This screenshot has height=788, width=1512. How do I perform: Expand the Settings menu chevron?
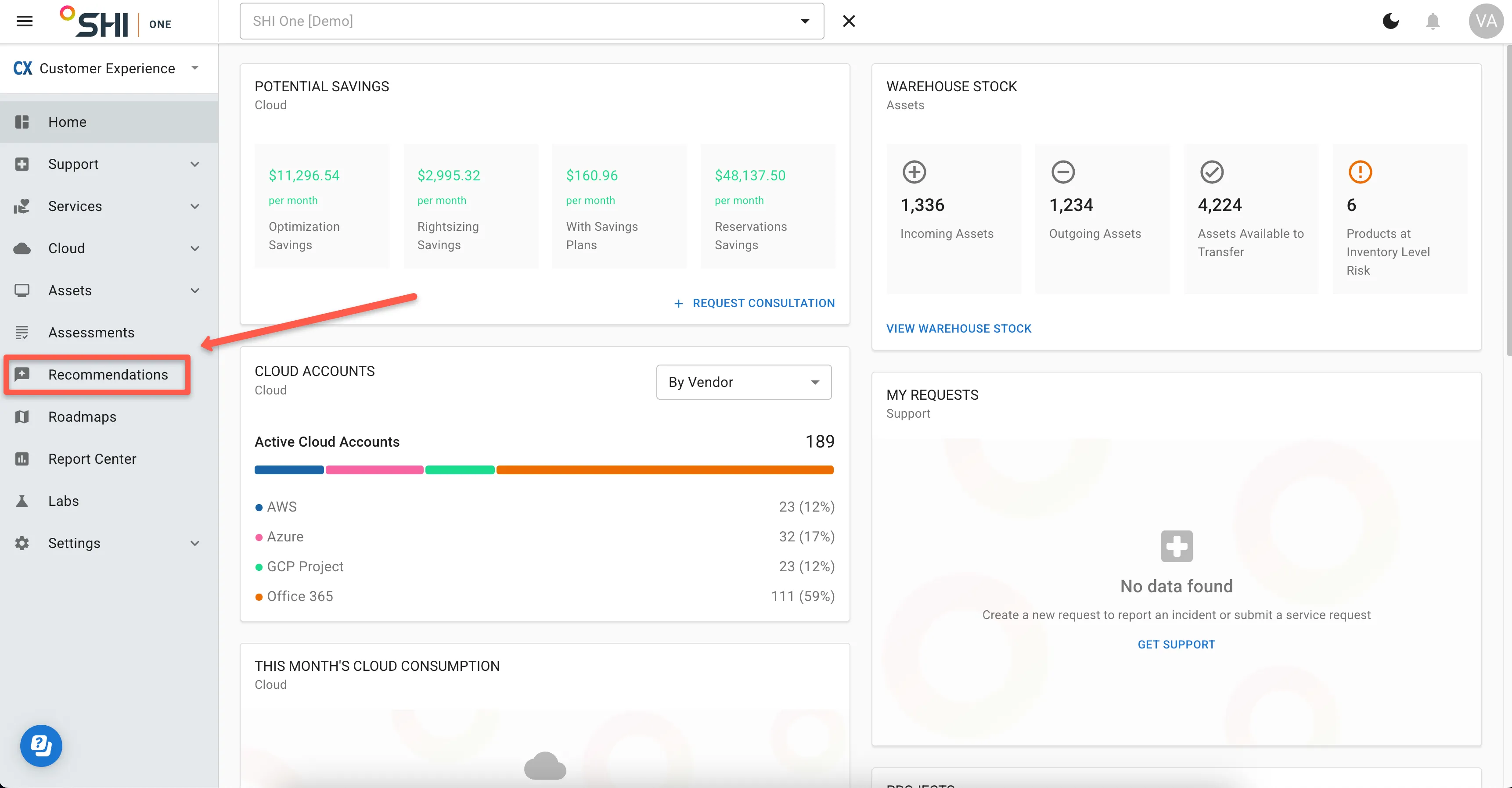(195, 543)
